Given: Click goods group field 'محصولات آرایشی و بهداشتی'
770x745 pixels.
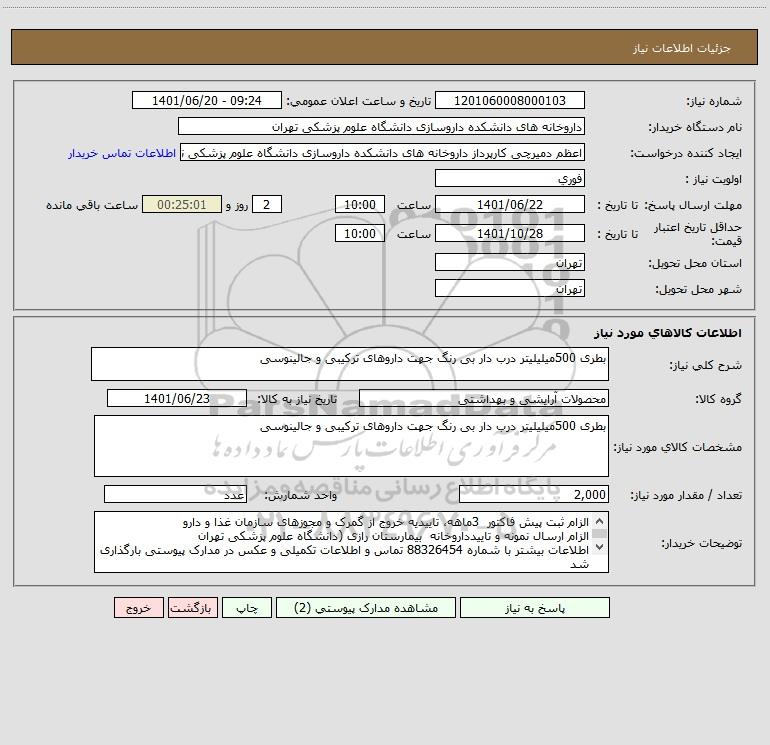Looking at the screenshot, I should coord(484,398).
